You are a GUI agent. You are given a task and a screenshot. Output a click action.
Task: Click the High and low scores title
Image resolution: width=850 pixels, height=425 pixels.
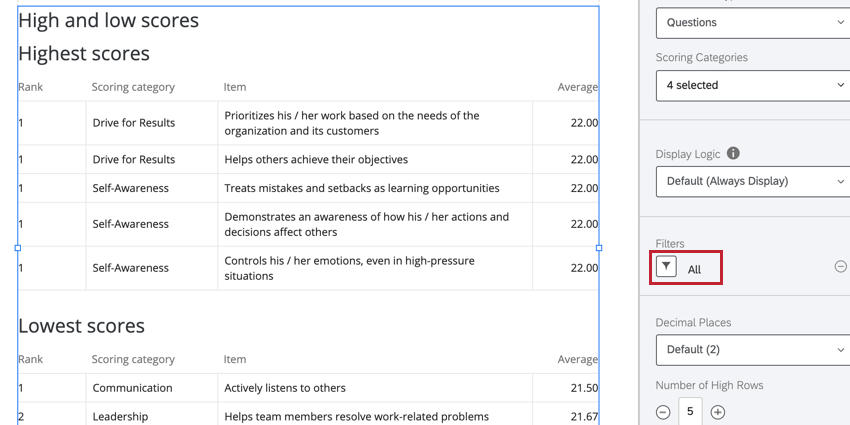(x=108, y=21)
